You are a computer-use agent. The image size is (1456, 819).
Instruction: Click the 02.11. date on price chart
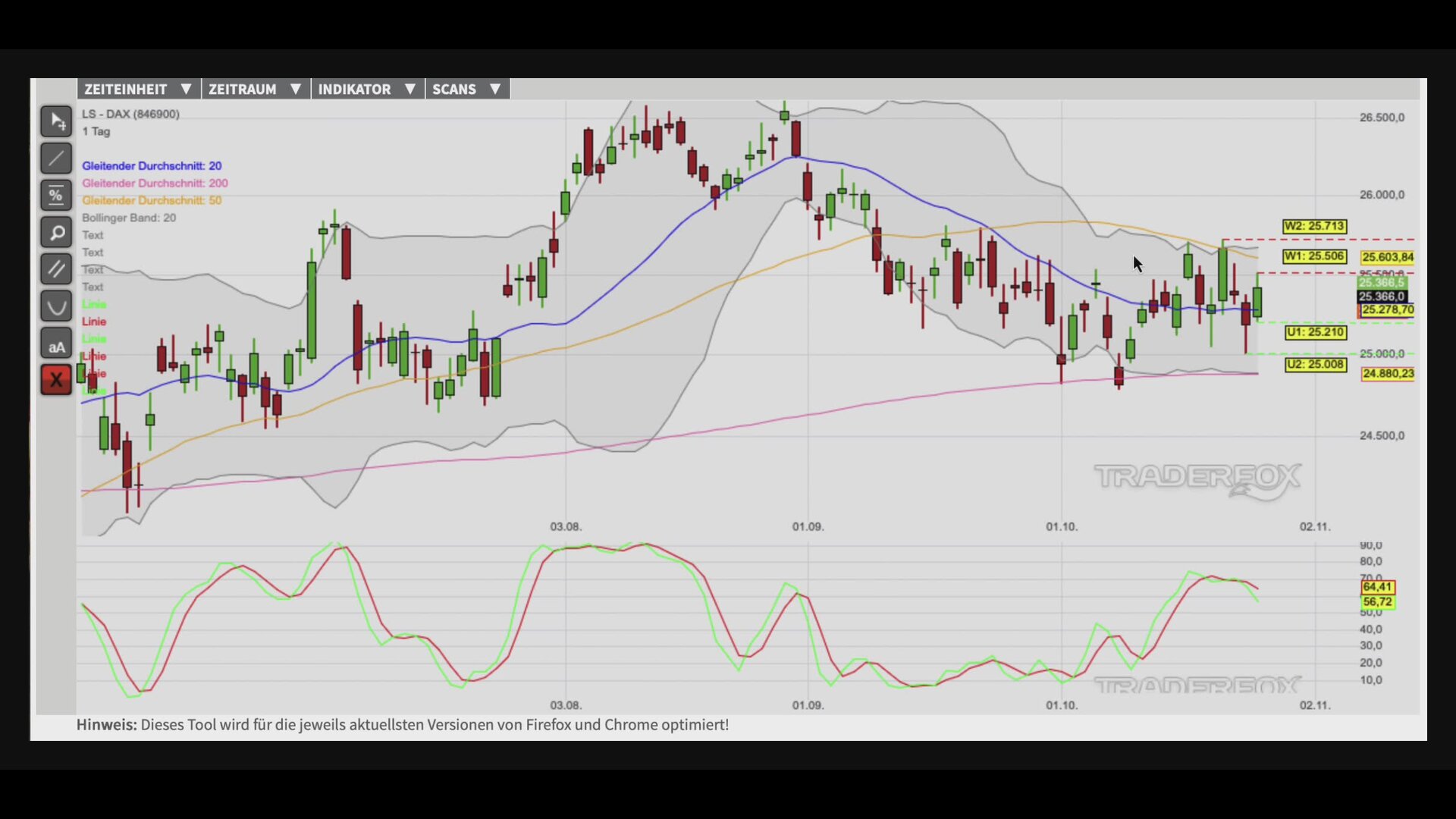1315,526
